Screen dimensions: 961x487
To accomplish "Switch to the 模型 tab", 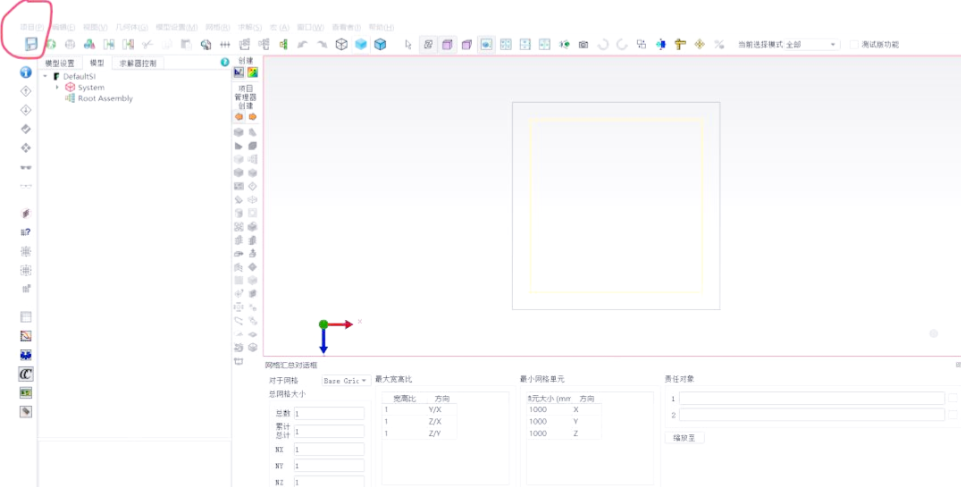I will click(x=97, y=62).
